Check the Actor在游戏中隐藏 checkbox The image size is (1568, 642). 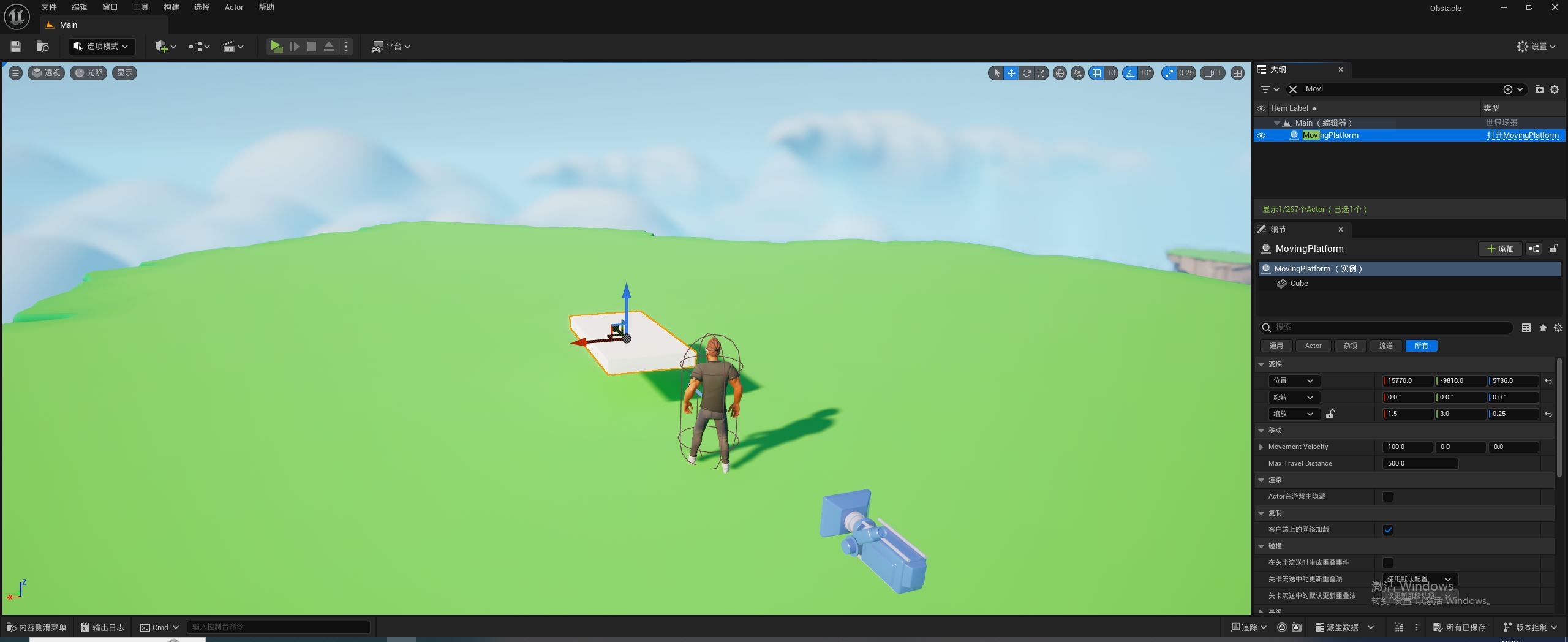pos(1388,497)
